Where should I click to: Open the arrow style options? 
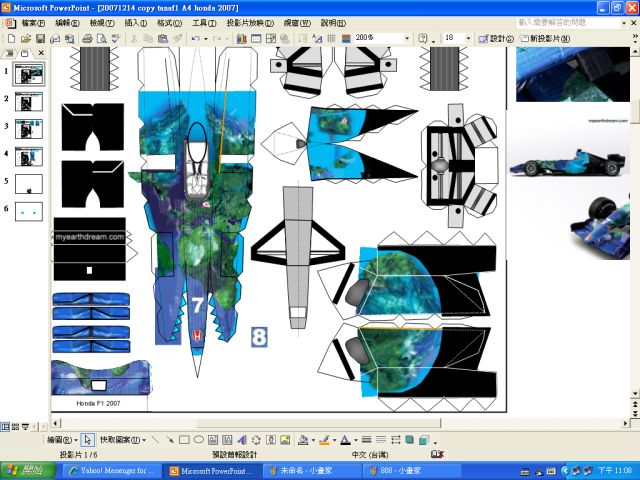click(396, 440)
